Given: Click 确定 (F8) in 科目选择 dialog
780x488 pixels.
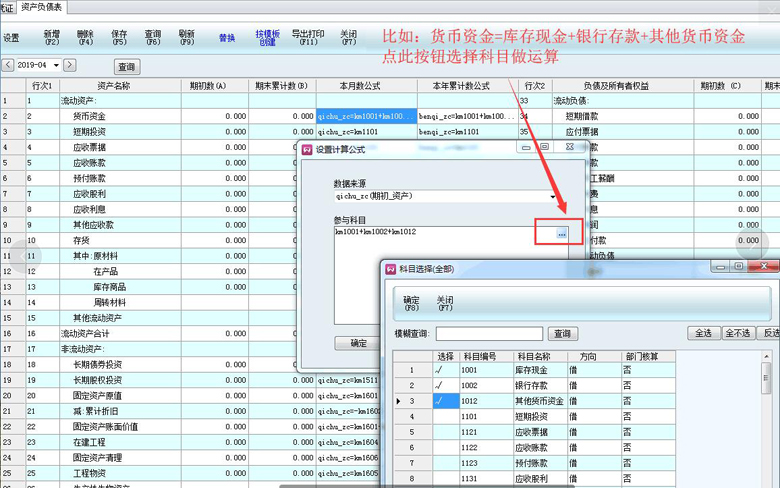Looking at the screenshot, I should pyautogui.click(x=411, y=304).
